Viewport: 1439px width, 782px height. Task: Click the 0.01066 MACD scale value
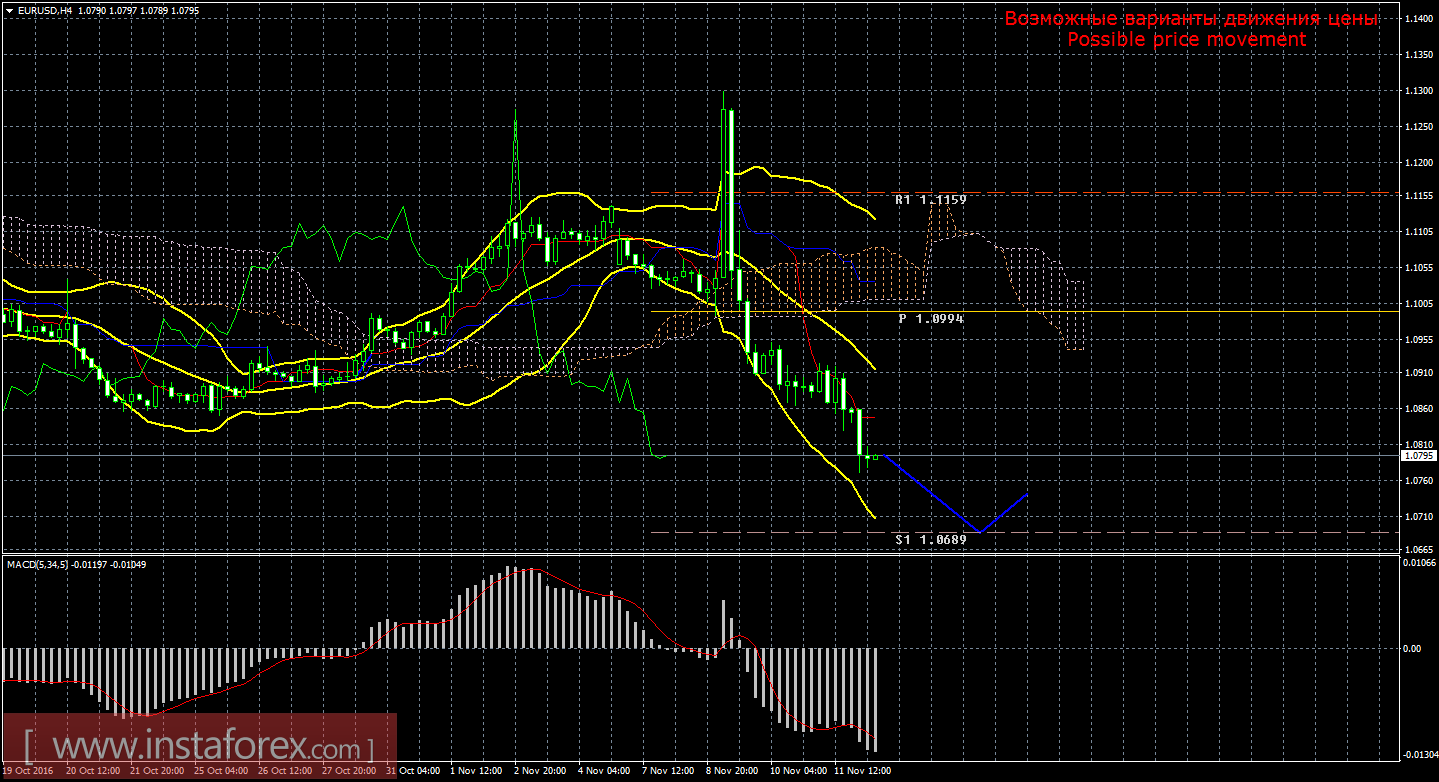point(1419,564)
